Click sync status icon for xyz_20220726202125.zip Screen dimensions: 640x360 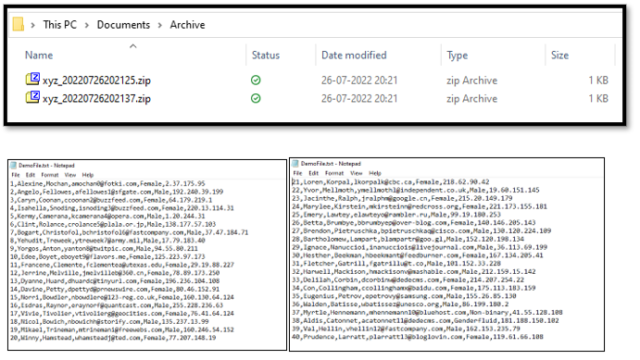click(x=256, y=80)
